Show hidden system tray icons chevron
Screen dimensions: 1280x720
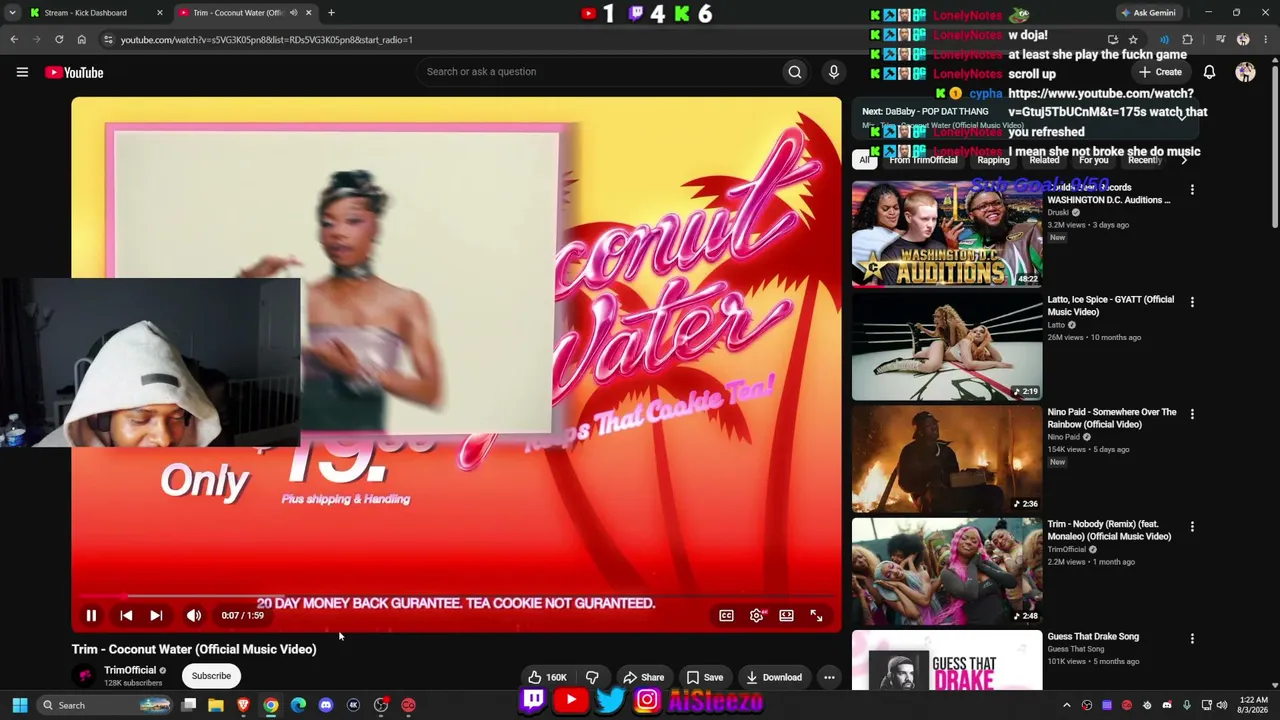[1066, 705]
